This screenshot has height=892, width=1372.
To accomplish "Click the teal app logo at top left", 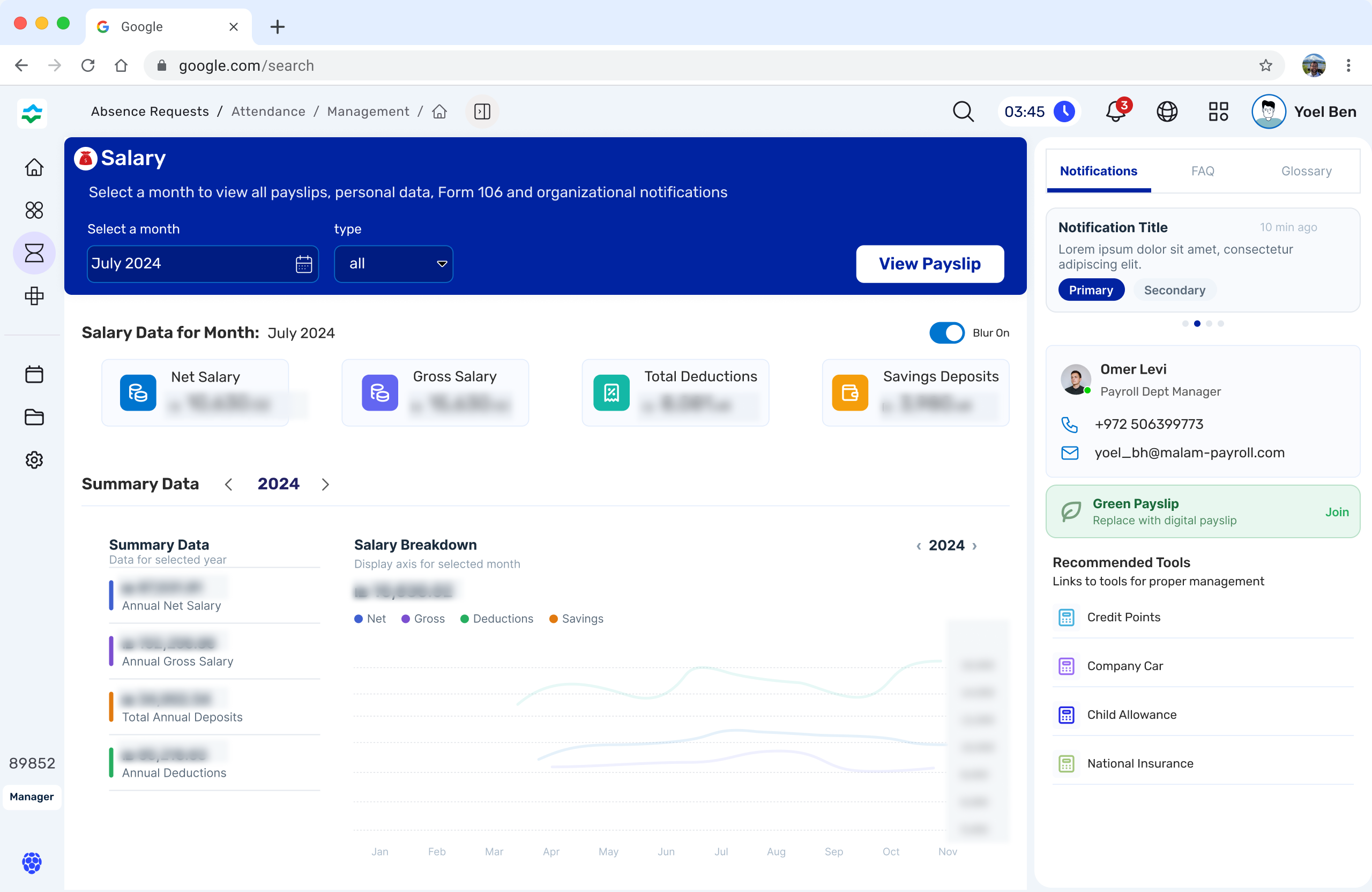I will 32,113.
